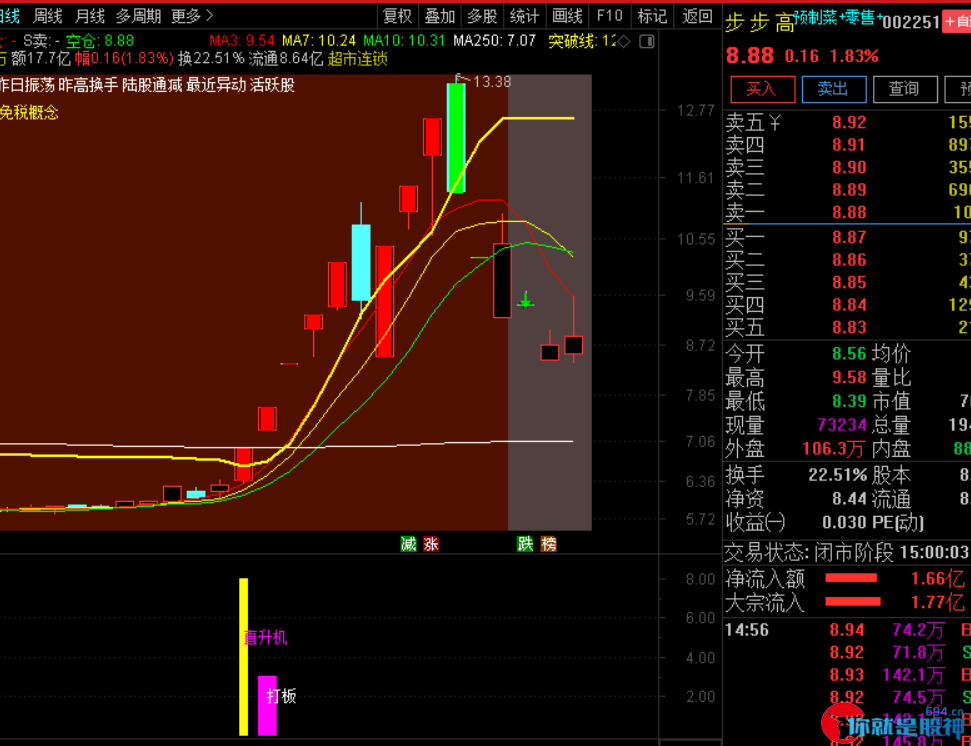Click the 大宗流入 value 1.77亿
Screen dimensions: 971x746
[x=937, y=602]
